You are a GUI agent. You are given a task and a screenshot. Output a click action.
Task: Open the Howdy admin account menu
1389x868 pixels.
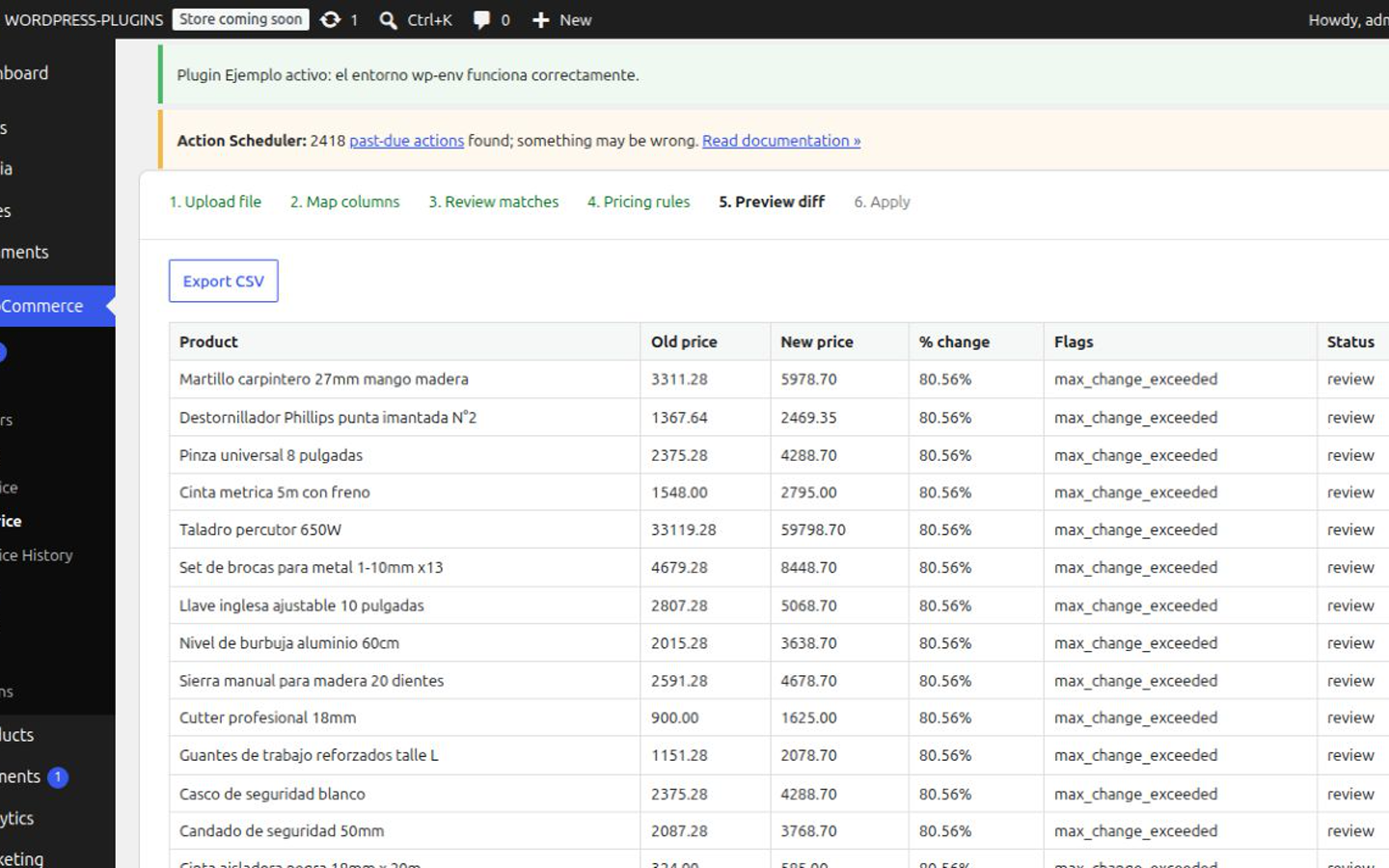point(1348,20)
